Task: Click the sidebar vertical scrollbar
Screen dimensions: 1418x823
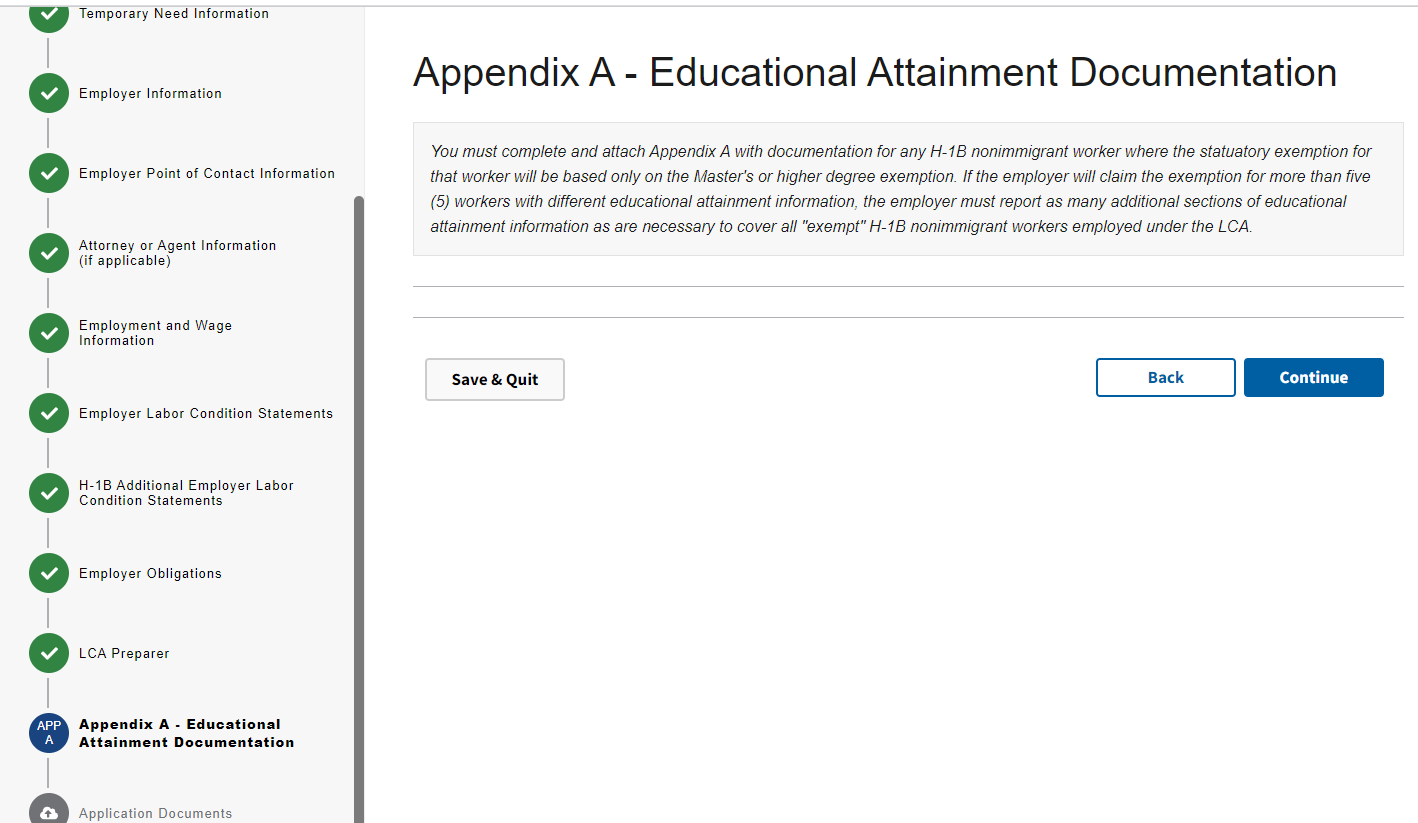Action: [x=359, y=500]
